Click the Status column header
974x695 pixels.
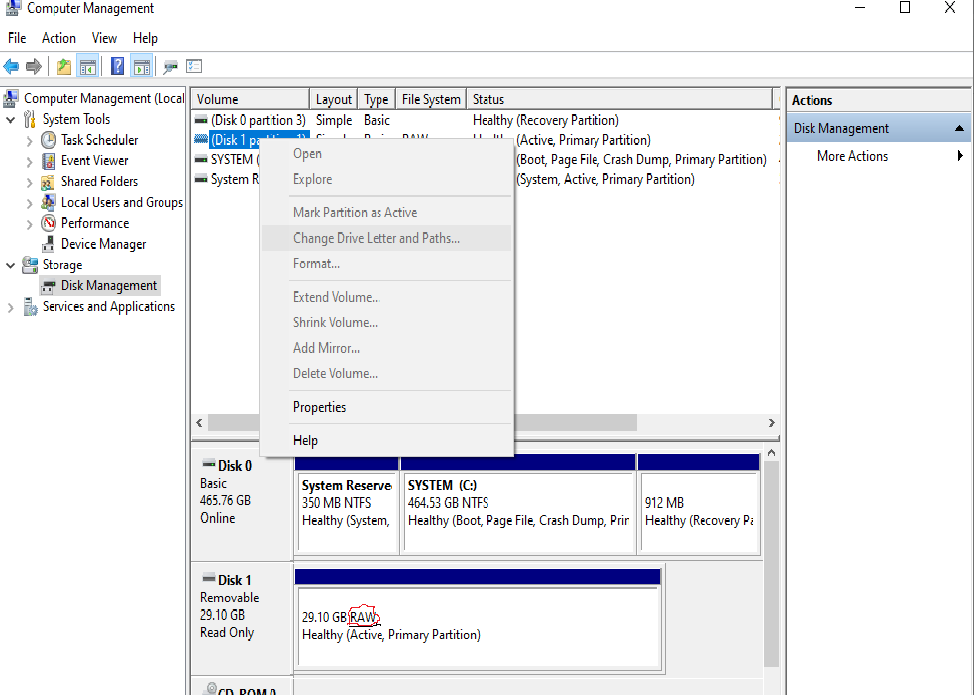[619, 99]
